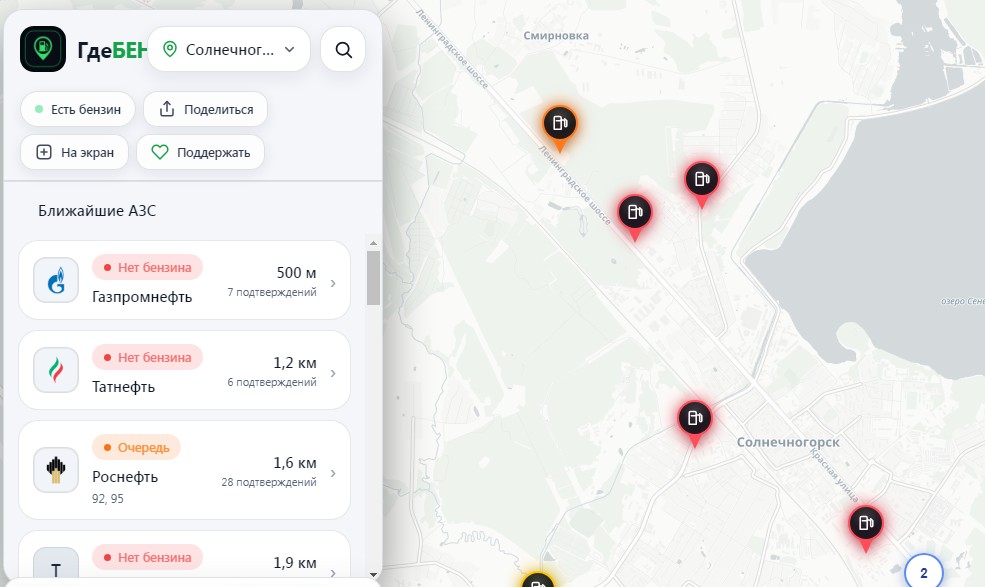Expand the Татнефть card chevron arrow
The width and height of the screenshot is (985, 587).
(x=333, y=373)
